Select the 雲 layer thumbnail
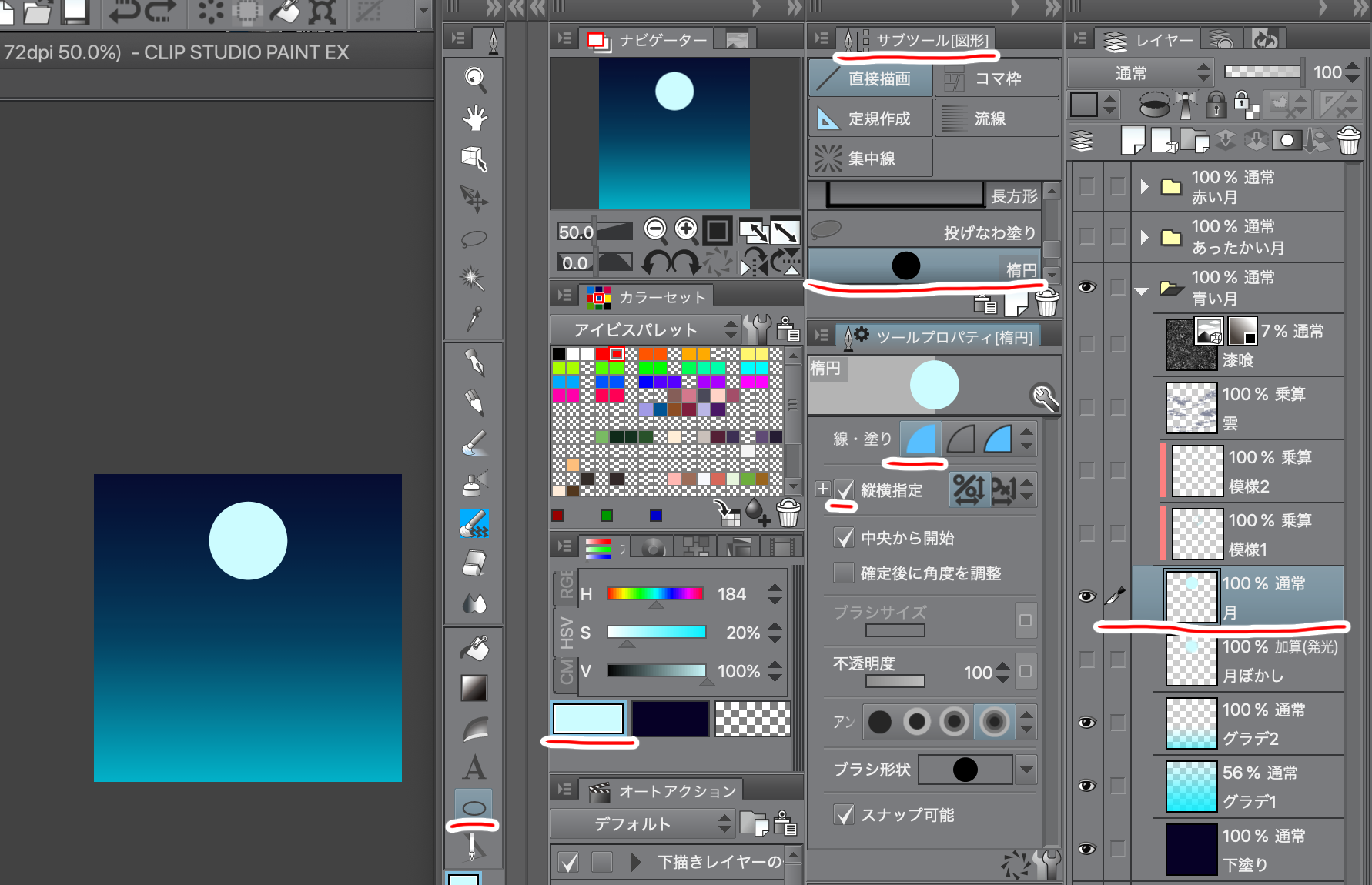The image size is (1372, 885). click(x=1191, y=408)
